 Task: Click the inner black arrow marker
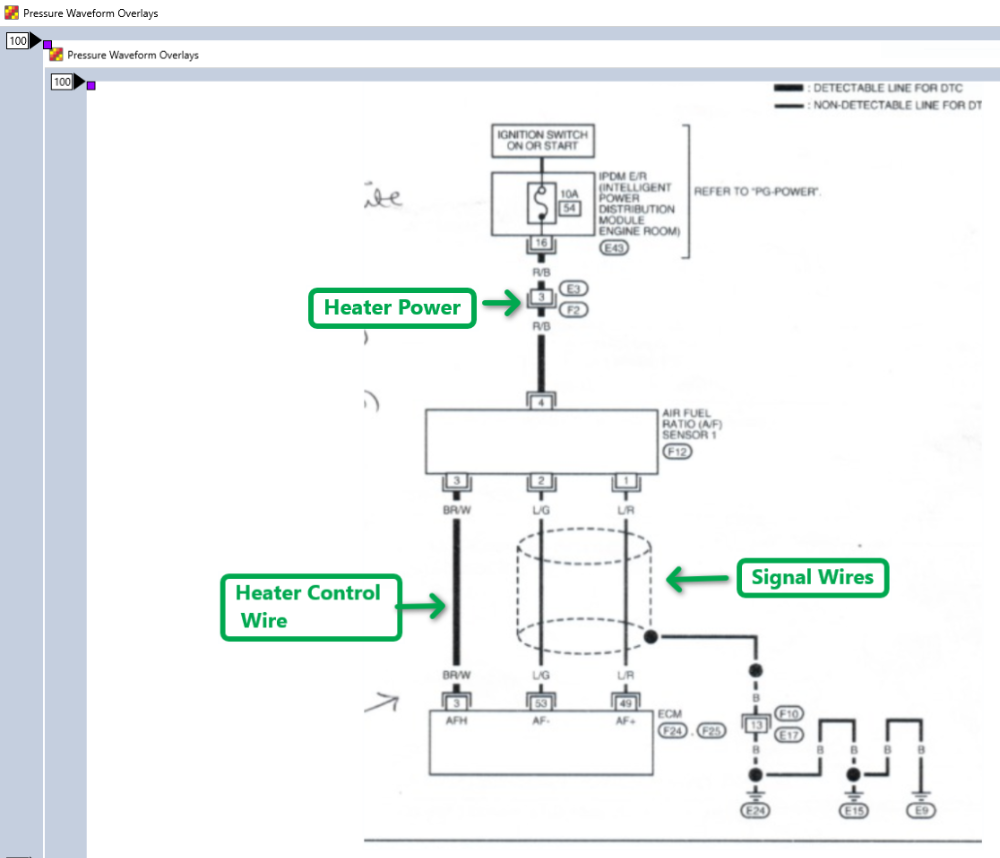click(80, 82)
